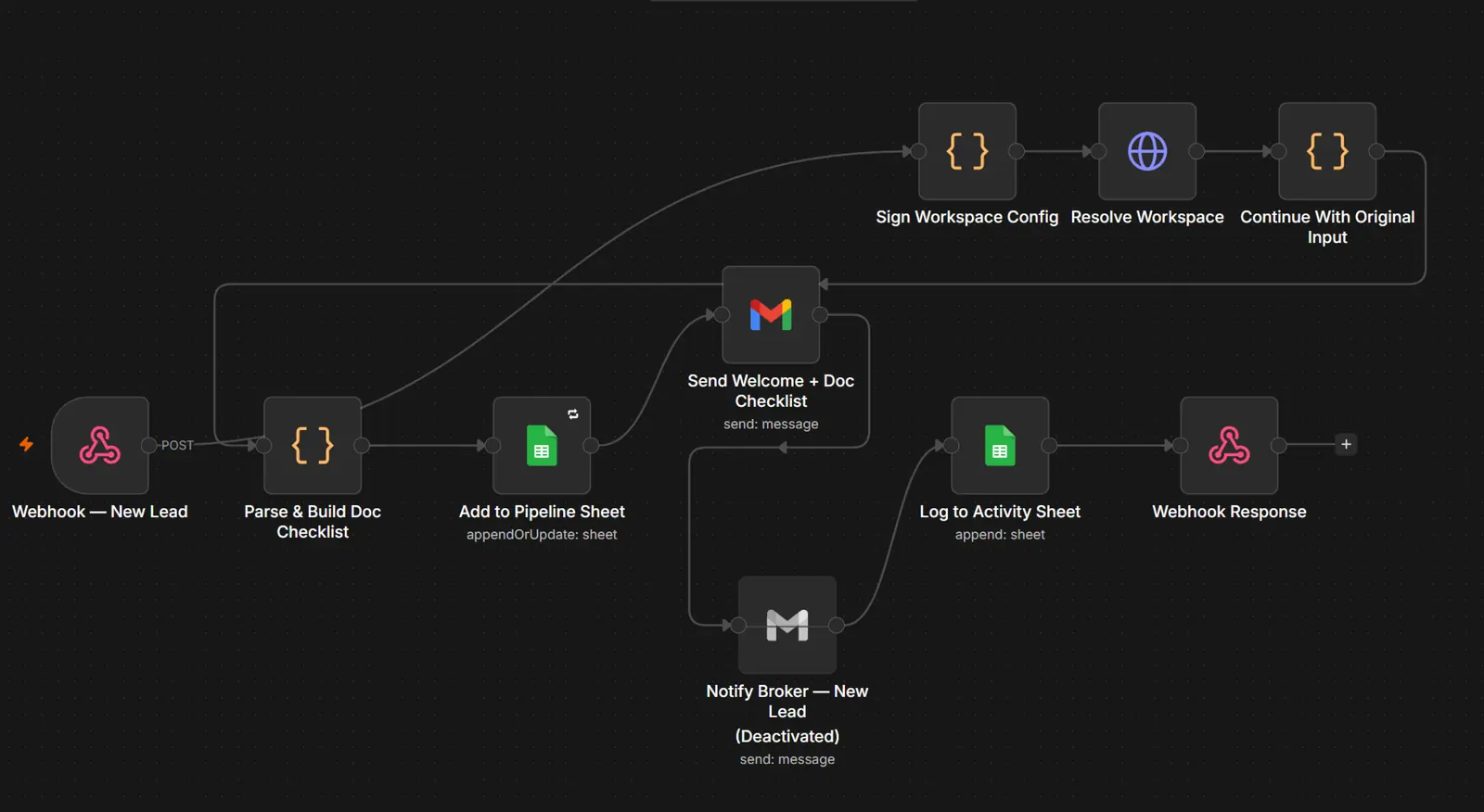The image size is (1484, 812).
Task: Click "send: message" under Send Welcome node
Action: coord(771,425)
